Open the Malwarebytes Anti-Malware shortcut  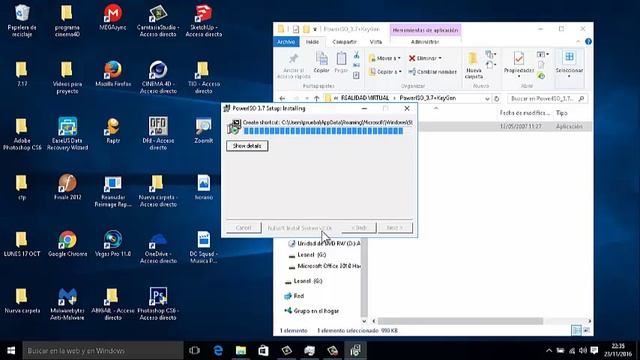click(x=67, y=304)
